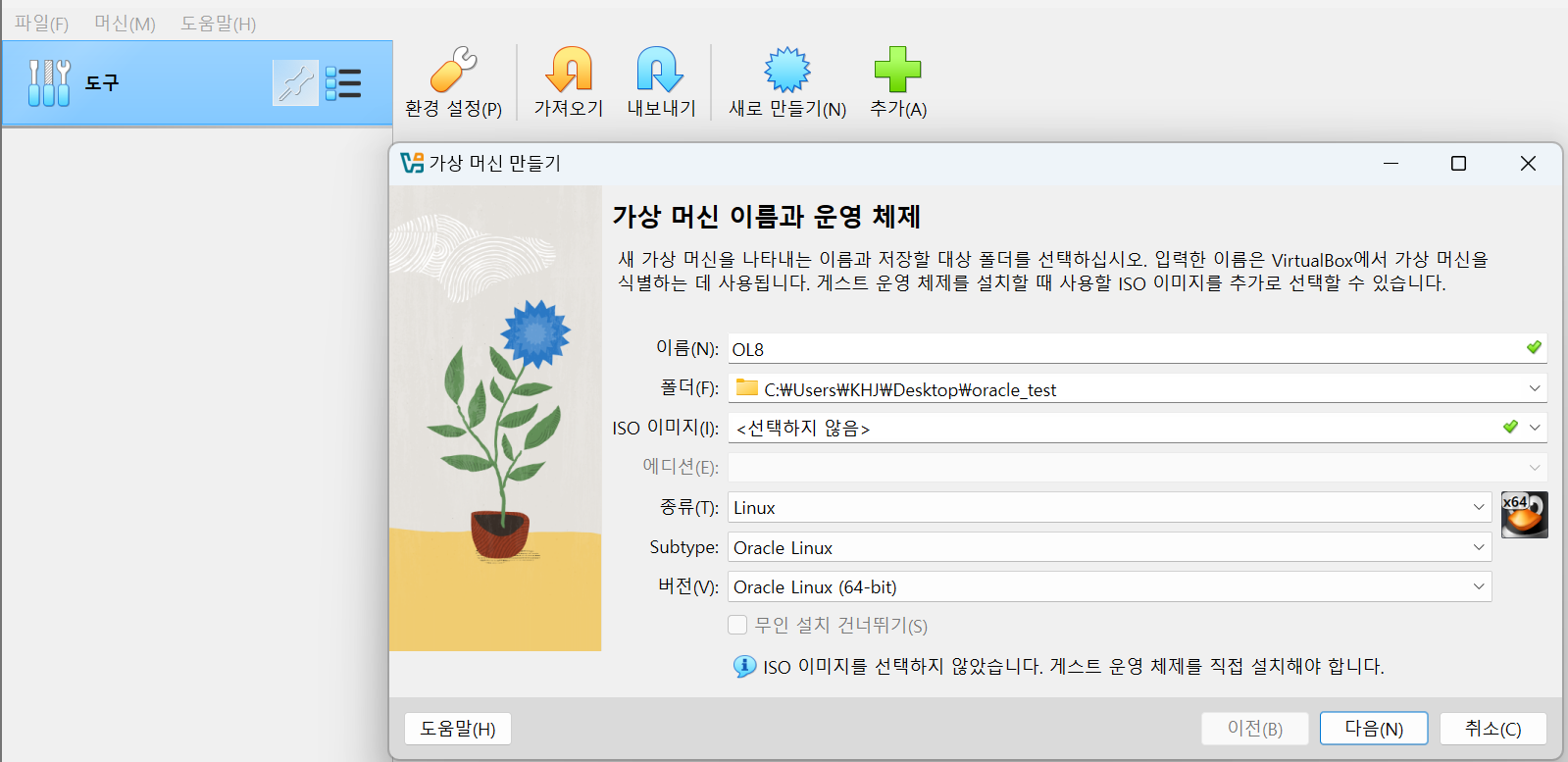Click the pin tool icon beside 도구
1568x762 pixels.
[295, 82]
